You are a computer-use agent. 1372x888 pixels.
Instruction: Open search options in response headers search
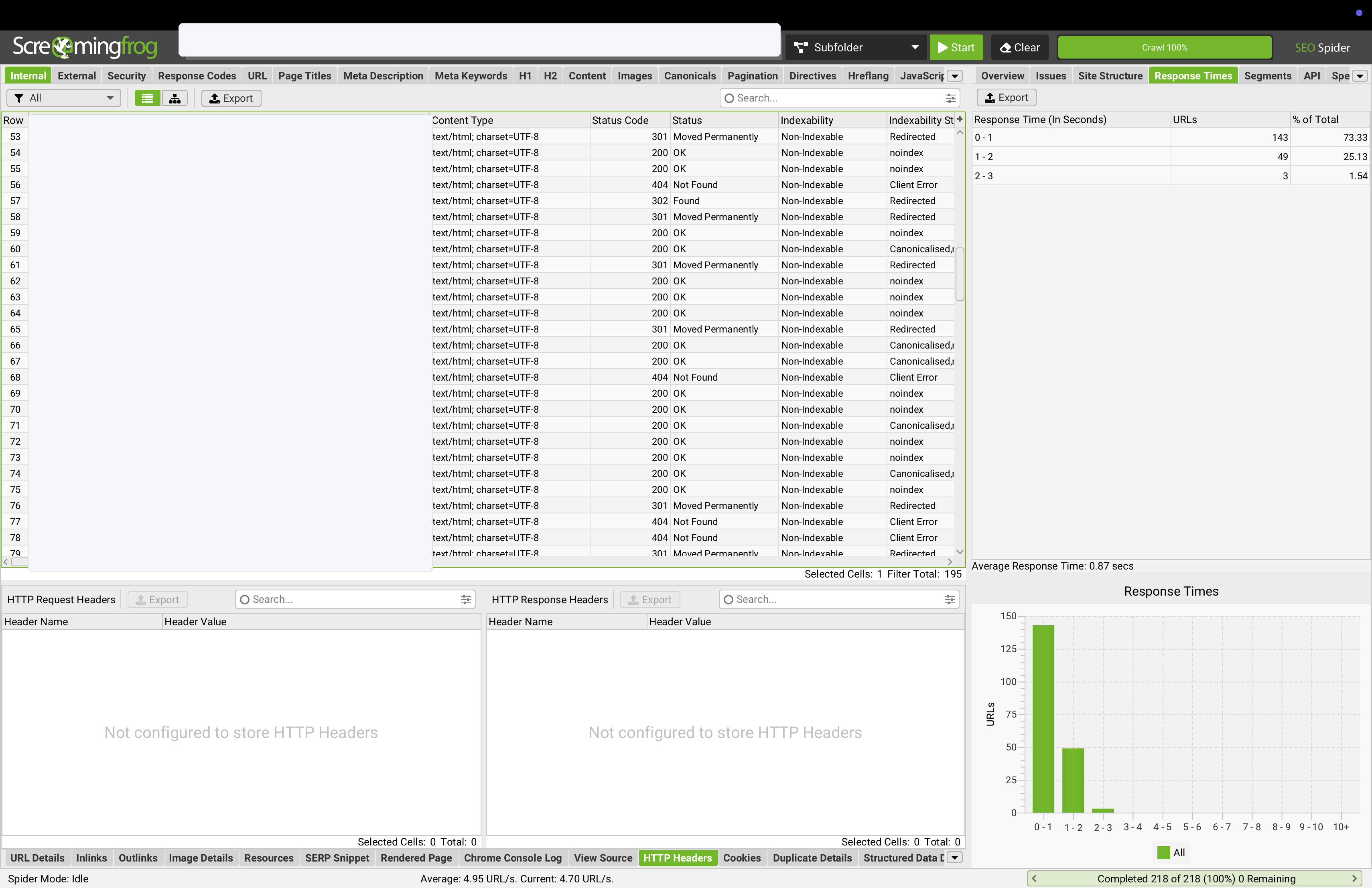pyautogui.click(x=950, y=599)
